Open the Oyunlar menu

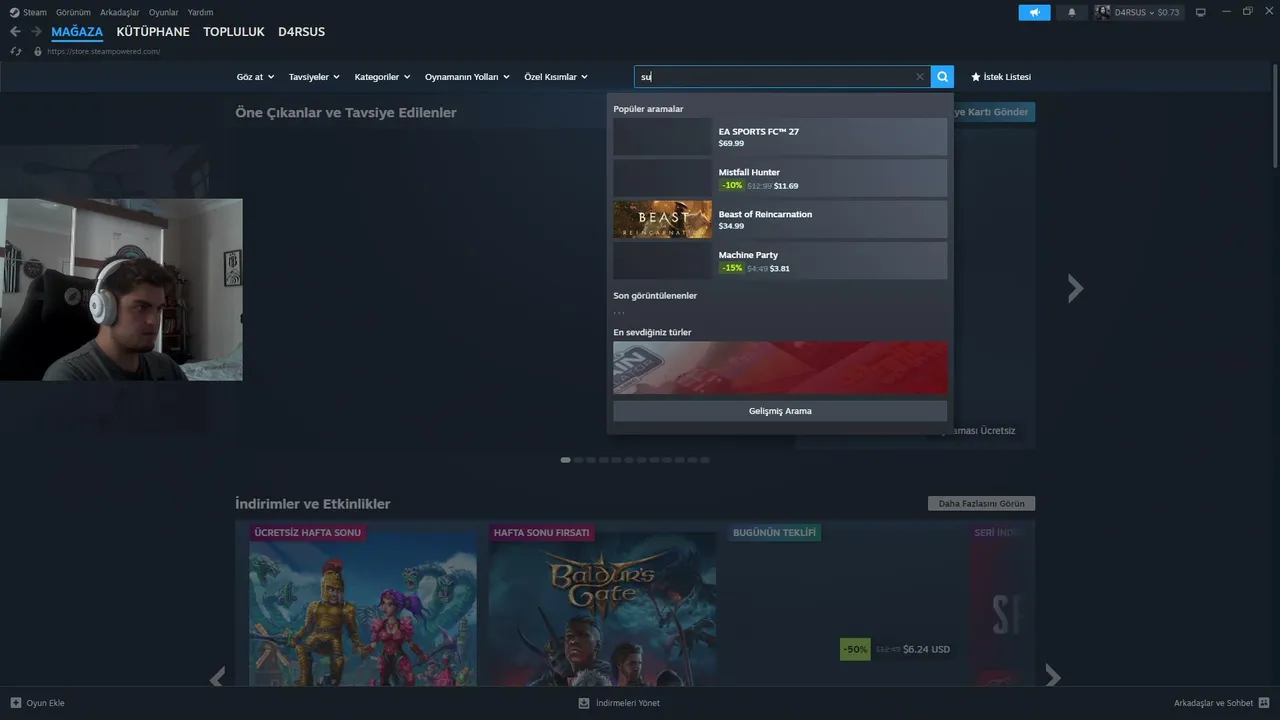[x=164, y=12]
